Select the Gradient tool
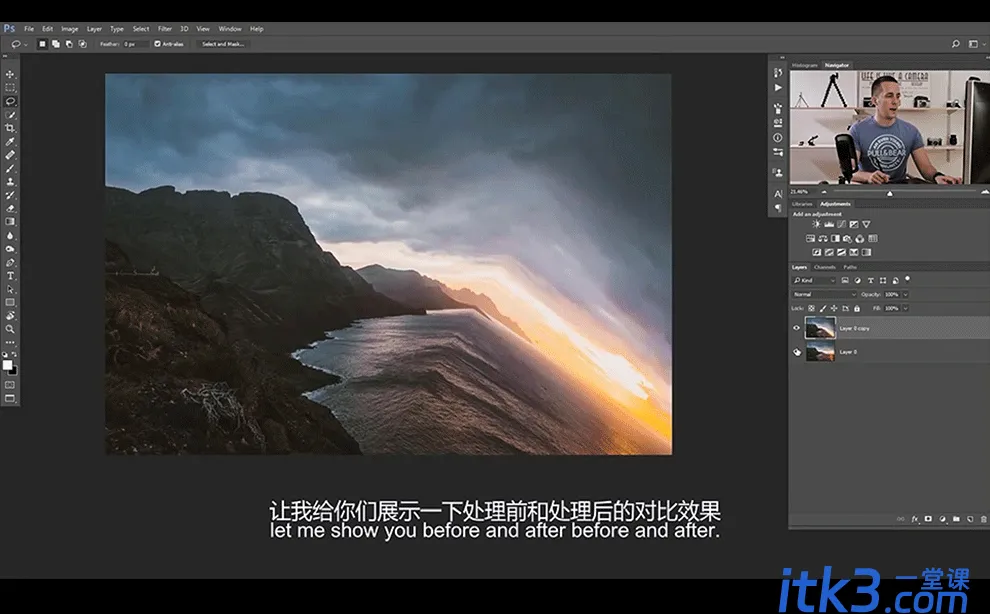990x614 pixels. pyautogui.click(x=10, y=222)
